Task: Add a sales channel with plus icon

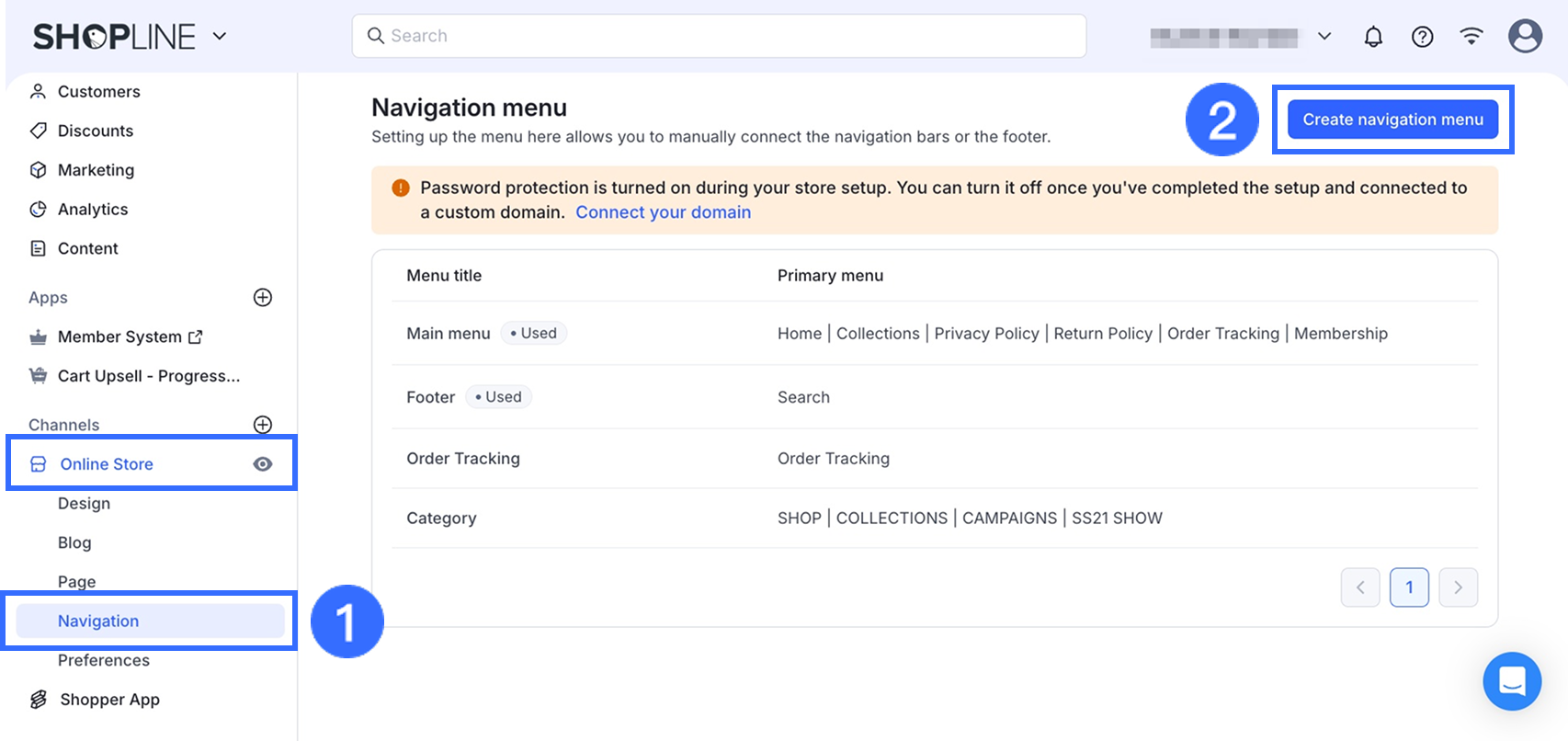Action: (263, 424)
